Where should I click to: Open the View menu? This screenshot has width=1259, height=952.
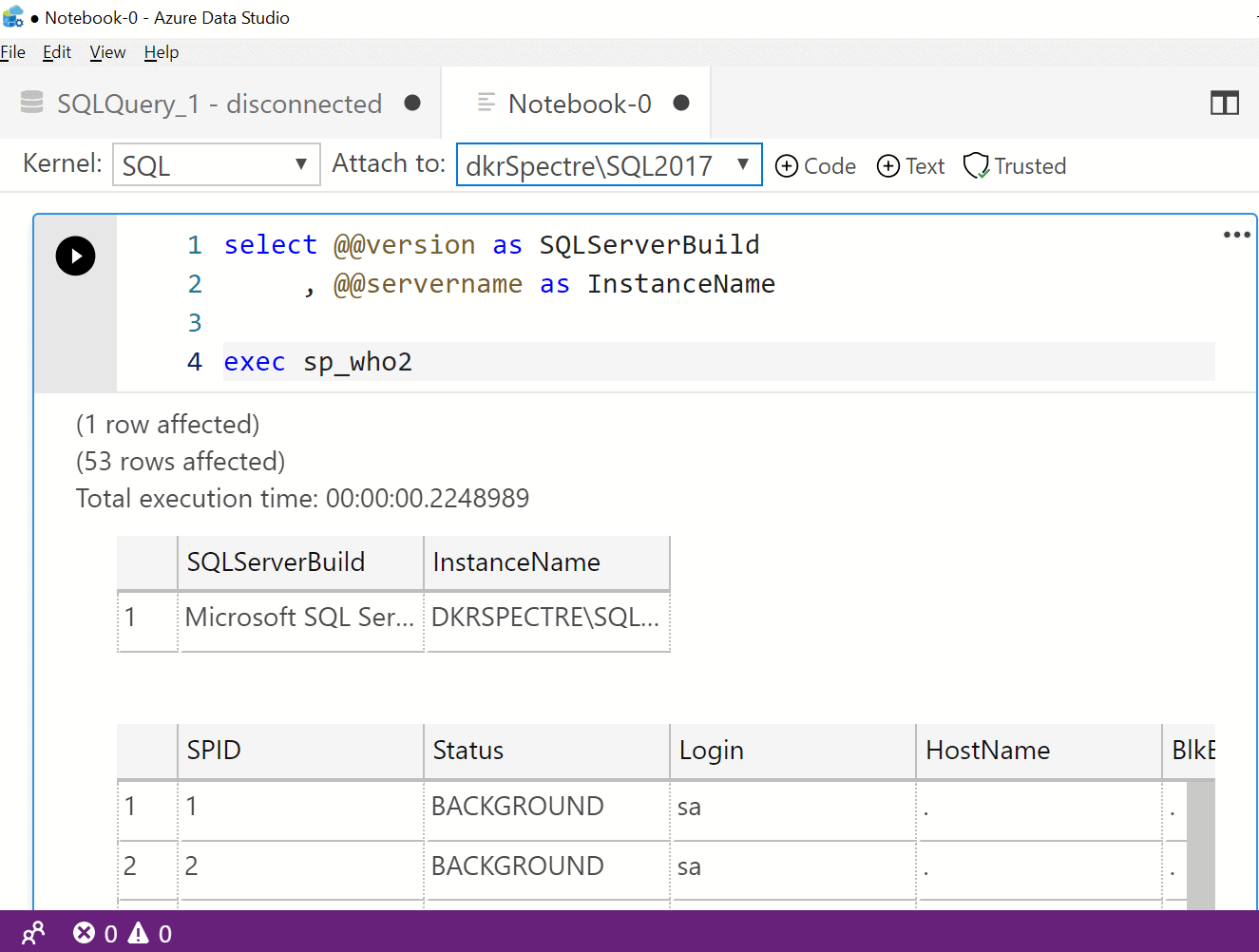[107, 52]
